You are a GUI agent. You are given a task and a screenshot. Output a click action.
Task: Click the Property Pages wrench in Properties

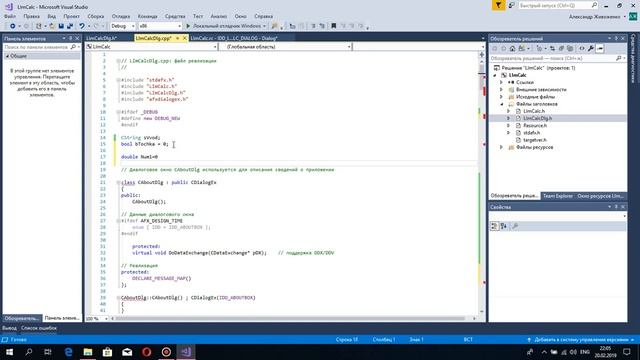click(515, 226)
